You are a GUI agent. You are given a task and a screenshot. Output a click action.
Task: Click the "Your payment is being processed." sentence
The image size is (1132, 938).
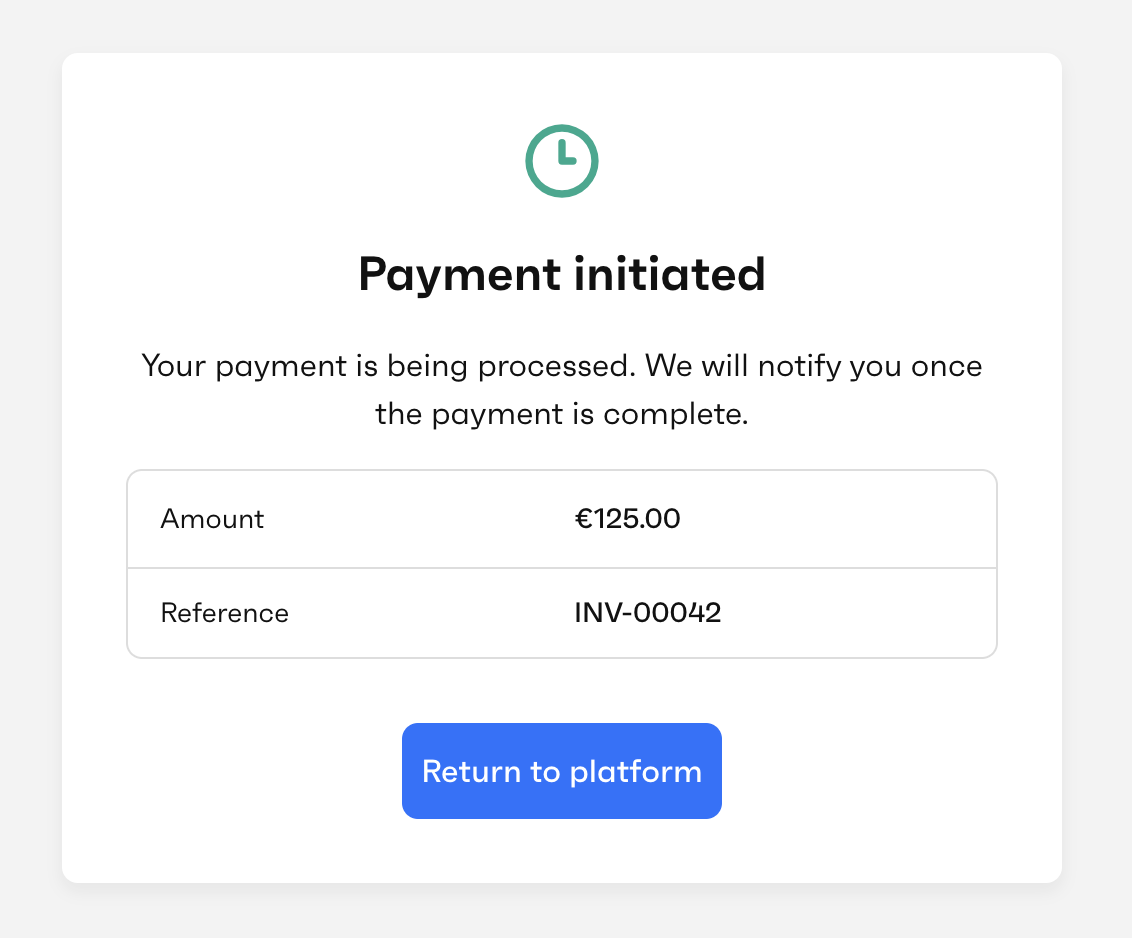click(x=388, y=366)
